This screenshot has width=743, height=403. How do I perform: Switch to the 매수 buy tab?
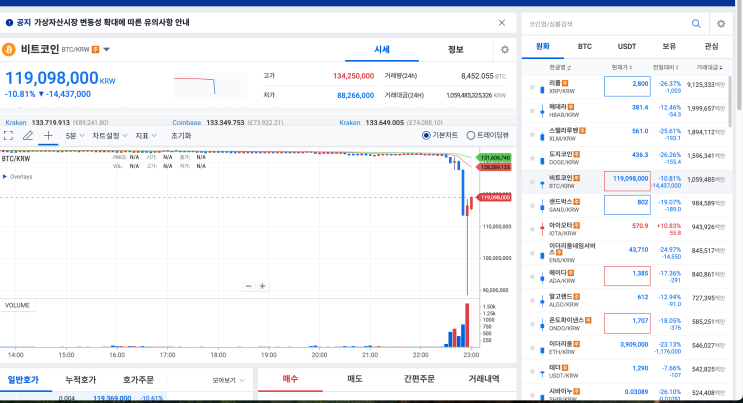point(290,379)
